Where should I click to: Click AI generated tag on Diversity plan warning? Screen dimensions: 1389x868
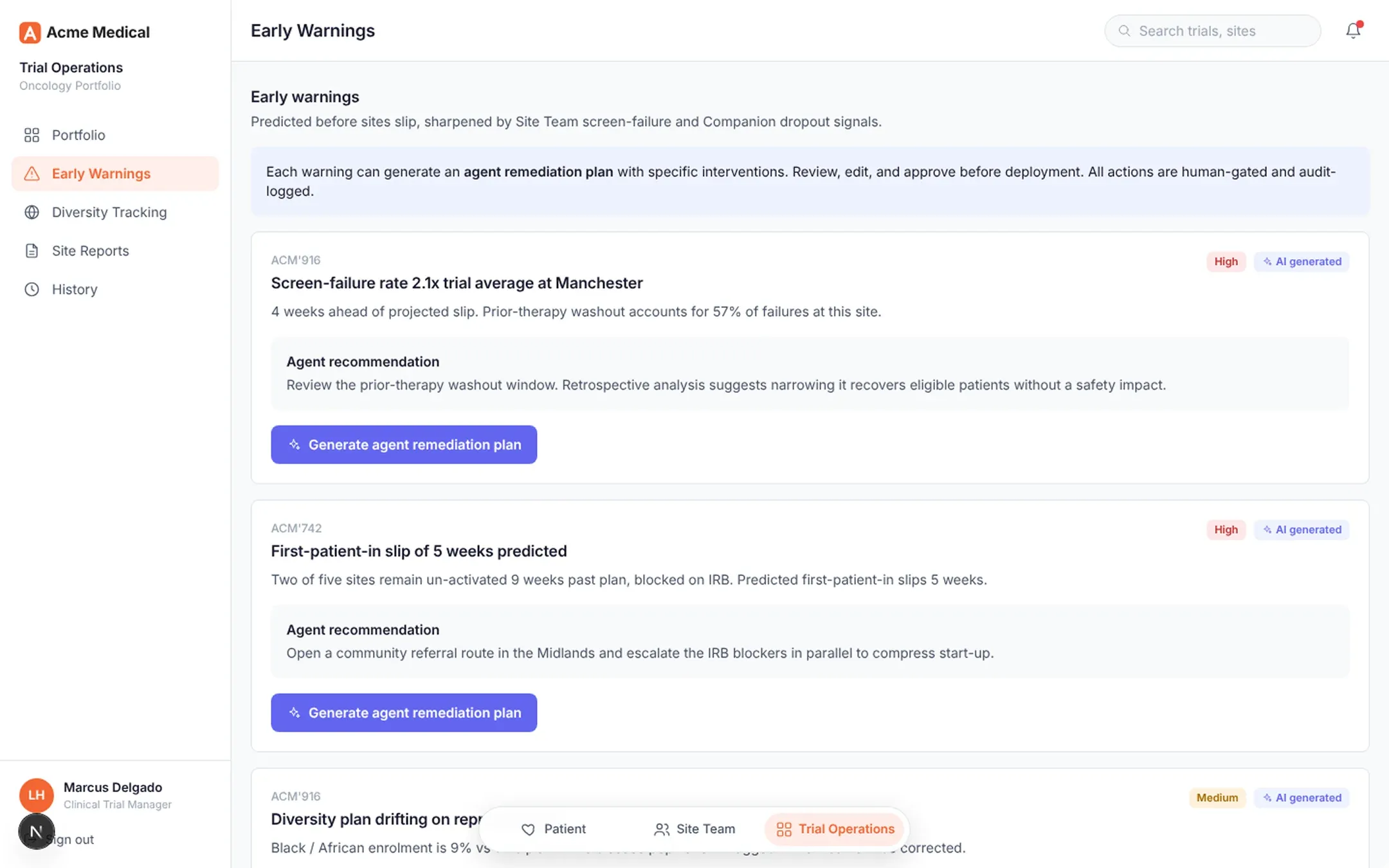click(x=1302, y=798)
